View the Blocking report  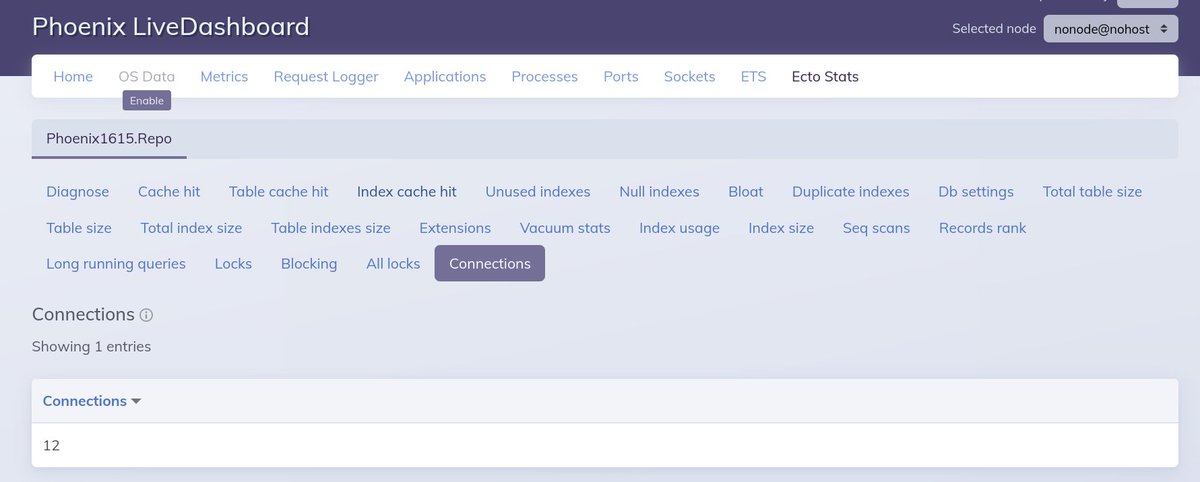[309, 263]
